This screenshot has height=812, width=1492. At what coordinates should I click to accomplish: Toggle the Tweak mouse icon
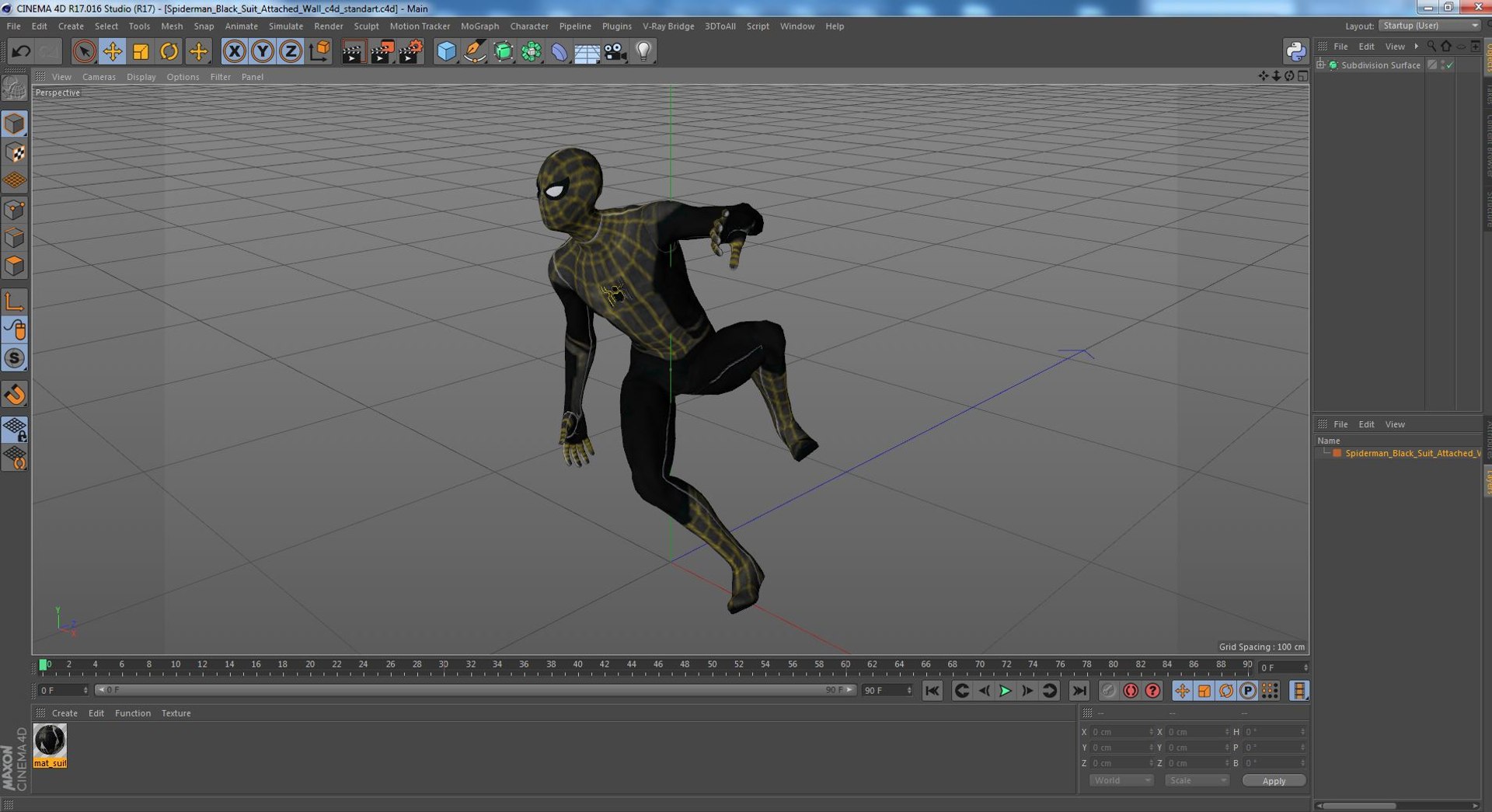[15, 330]
